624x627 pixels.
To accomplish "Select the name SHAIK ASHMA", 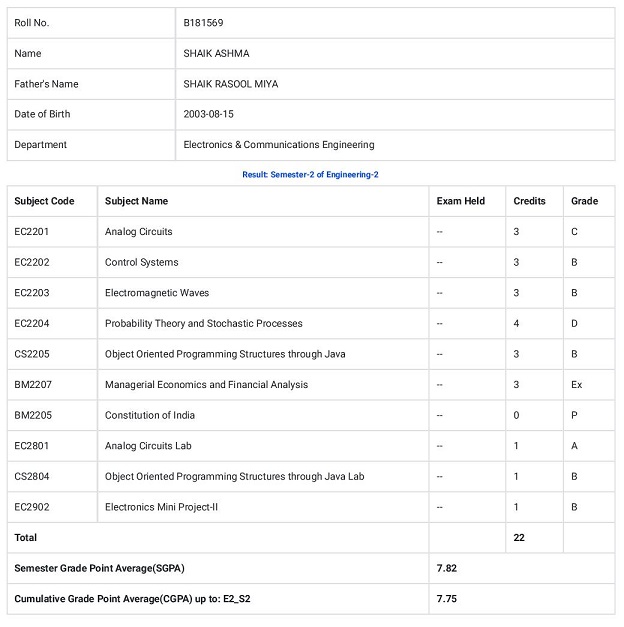I will pyautogui.click(x=216, y=53).
